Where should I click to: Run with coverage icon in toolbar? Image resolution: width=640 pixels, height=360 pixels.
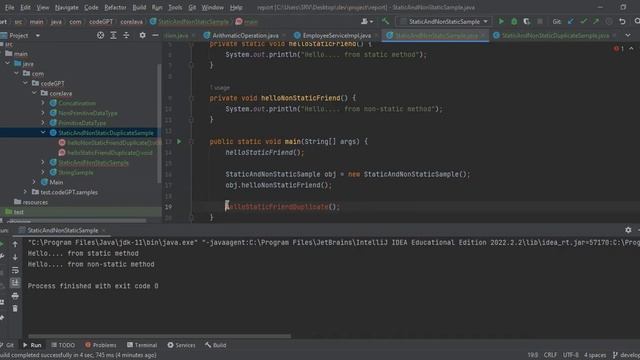(527, 21)
